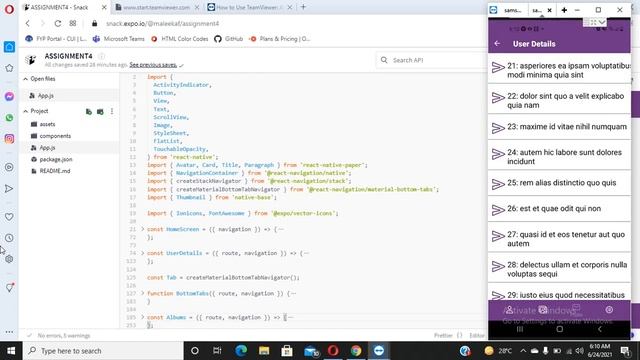Viewport: 640px width, 360px height.
Task: Open Plans & Pricing bookmark
Action: tap(280, 39)
